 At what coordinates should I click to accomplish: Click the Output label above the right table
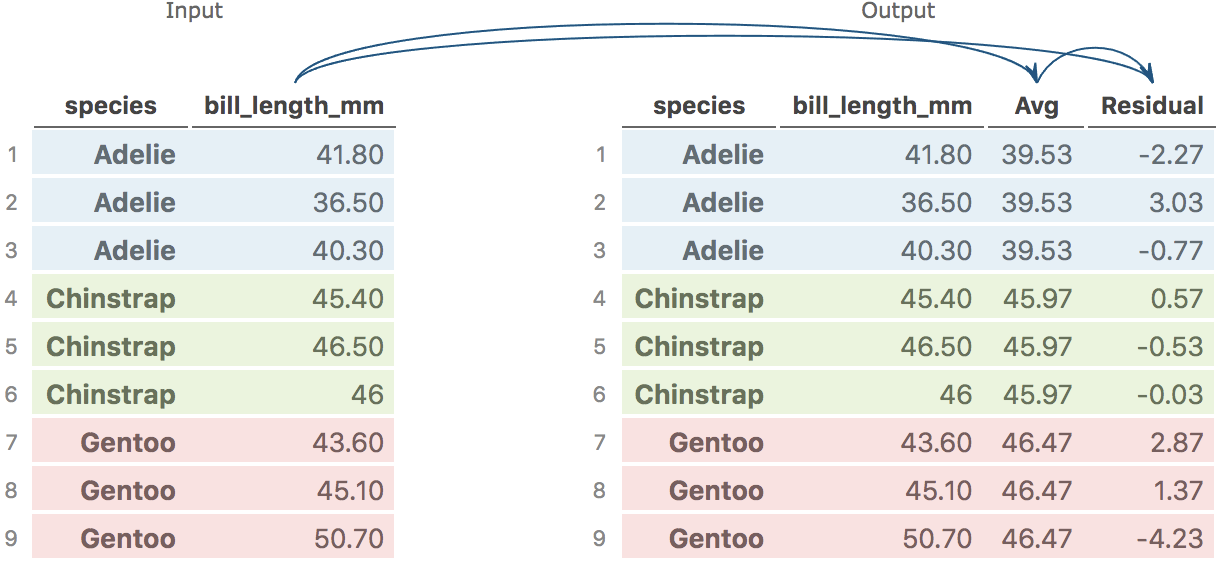pos(898,12)
